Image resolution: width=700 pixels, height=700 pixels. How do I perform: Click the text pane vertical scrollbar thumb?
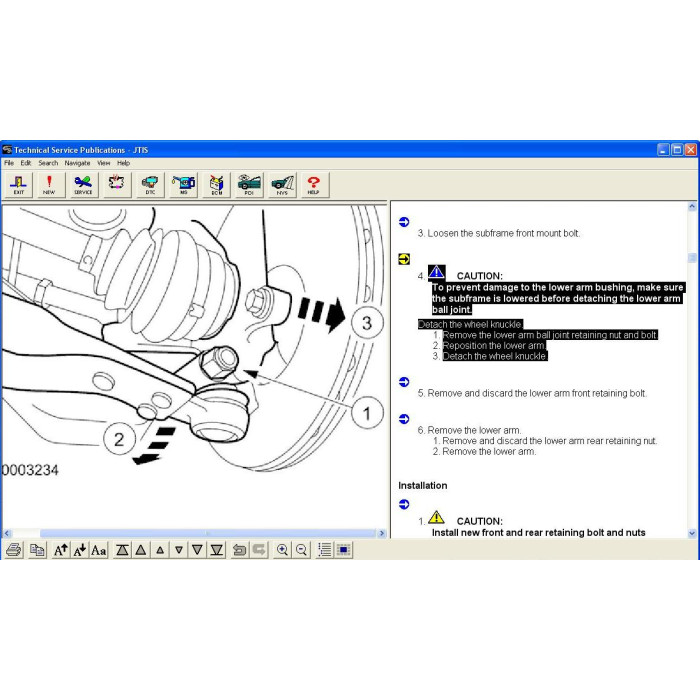692,258
